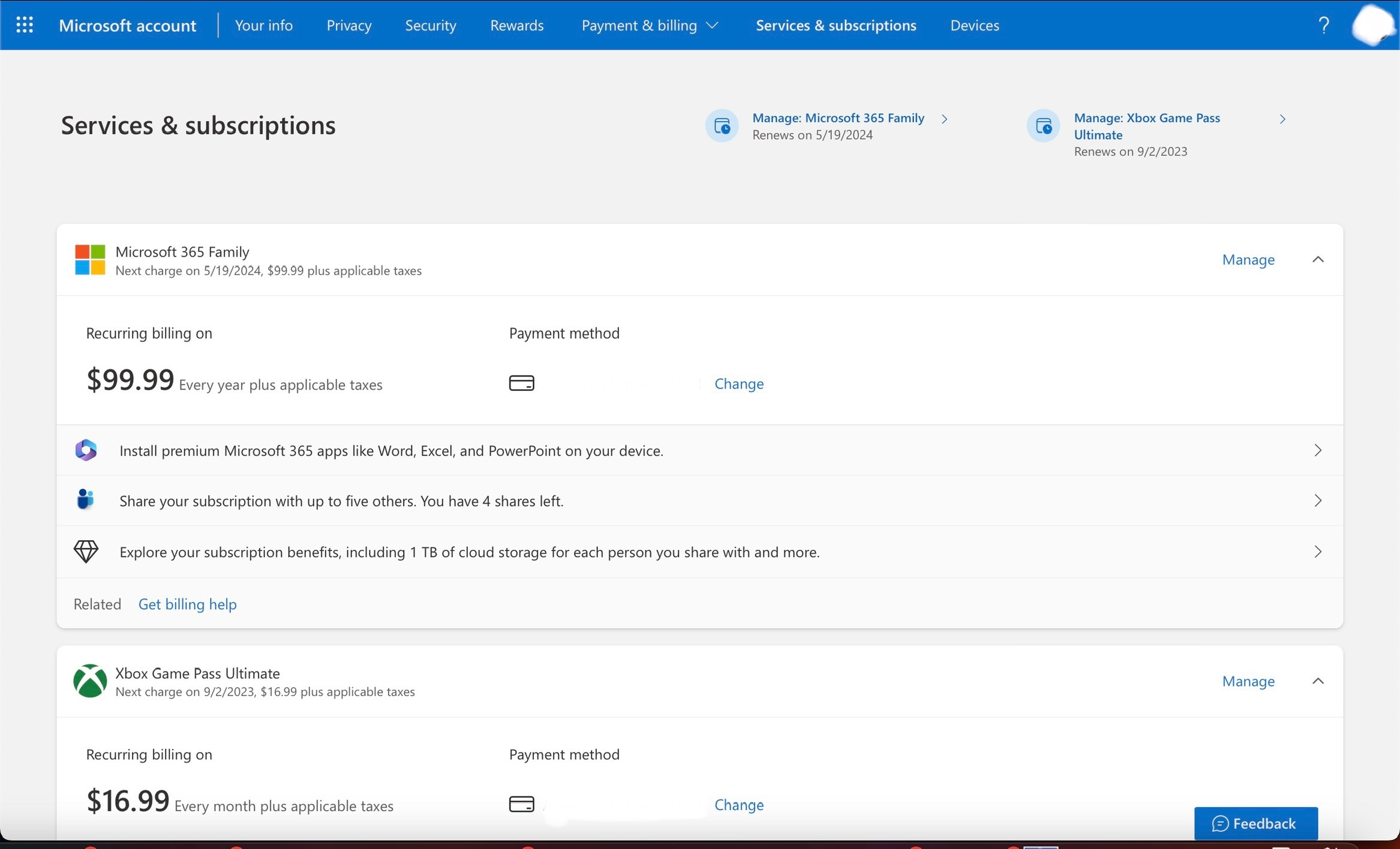
Task: Open the account profile avatar
Action: (1372, 25)
